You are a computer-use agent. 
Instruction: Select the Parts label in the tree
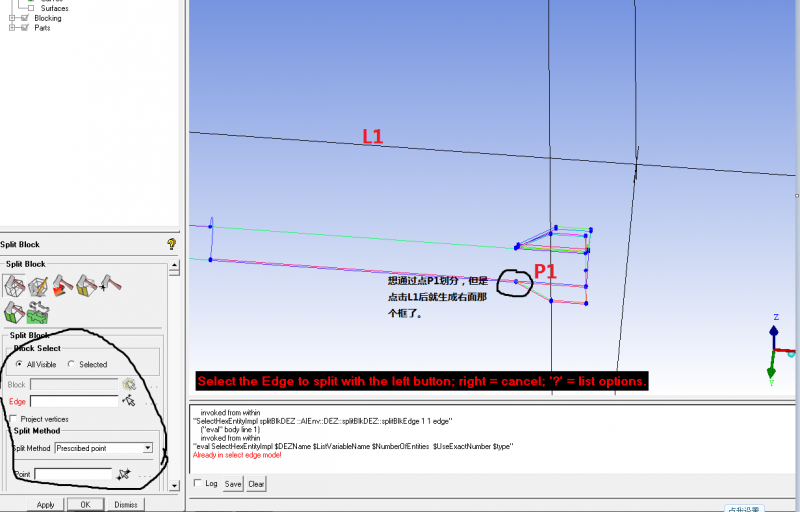coord(42,28)
